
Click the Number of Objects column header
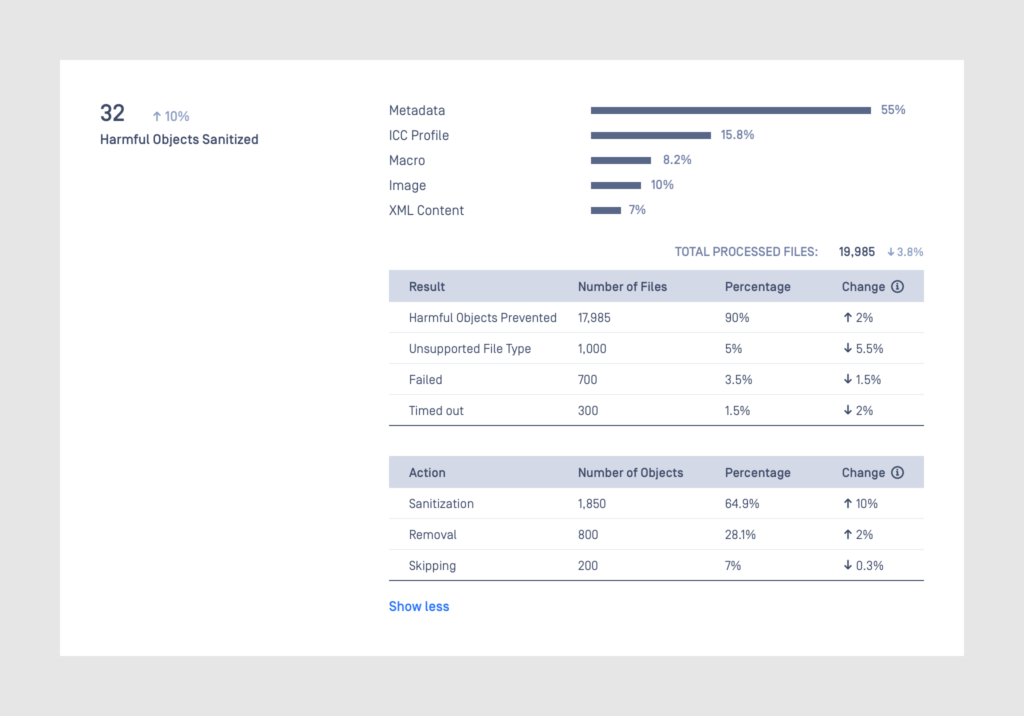(630, 473)
